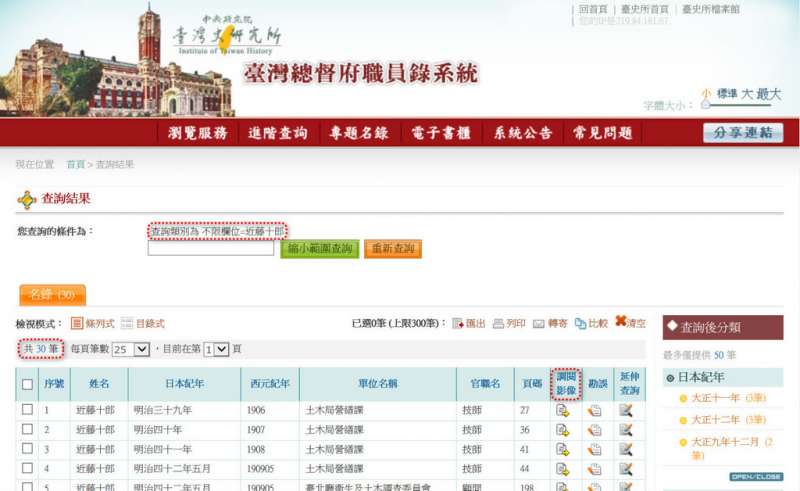This screenshot has width=800, height=491.
Task: Click the 查詢結果 heading icon
Action: [x=27, y=200]
